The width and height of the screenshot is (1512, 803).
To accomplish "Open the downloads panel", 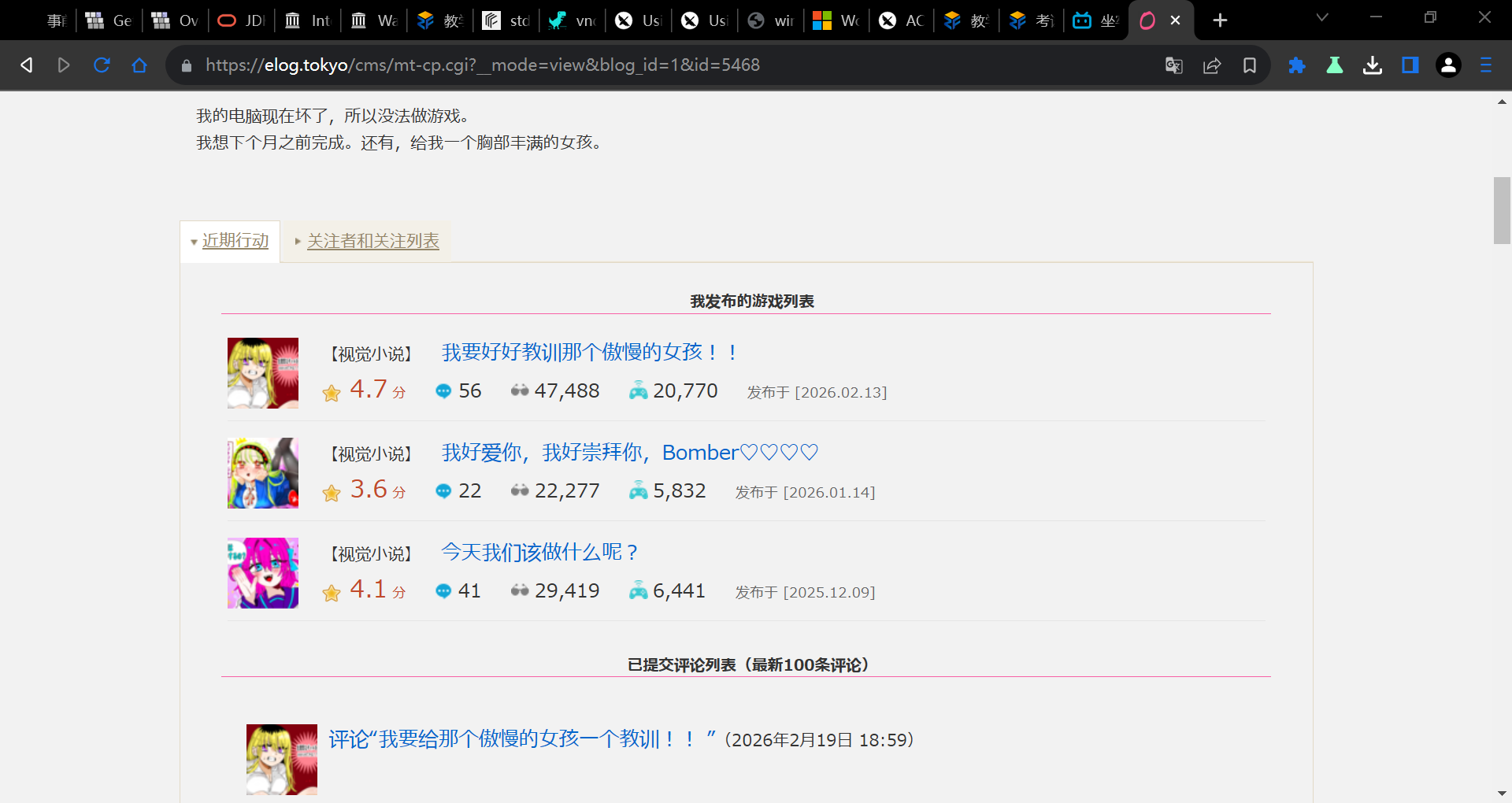I will 1373,65.
